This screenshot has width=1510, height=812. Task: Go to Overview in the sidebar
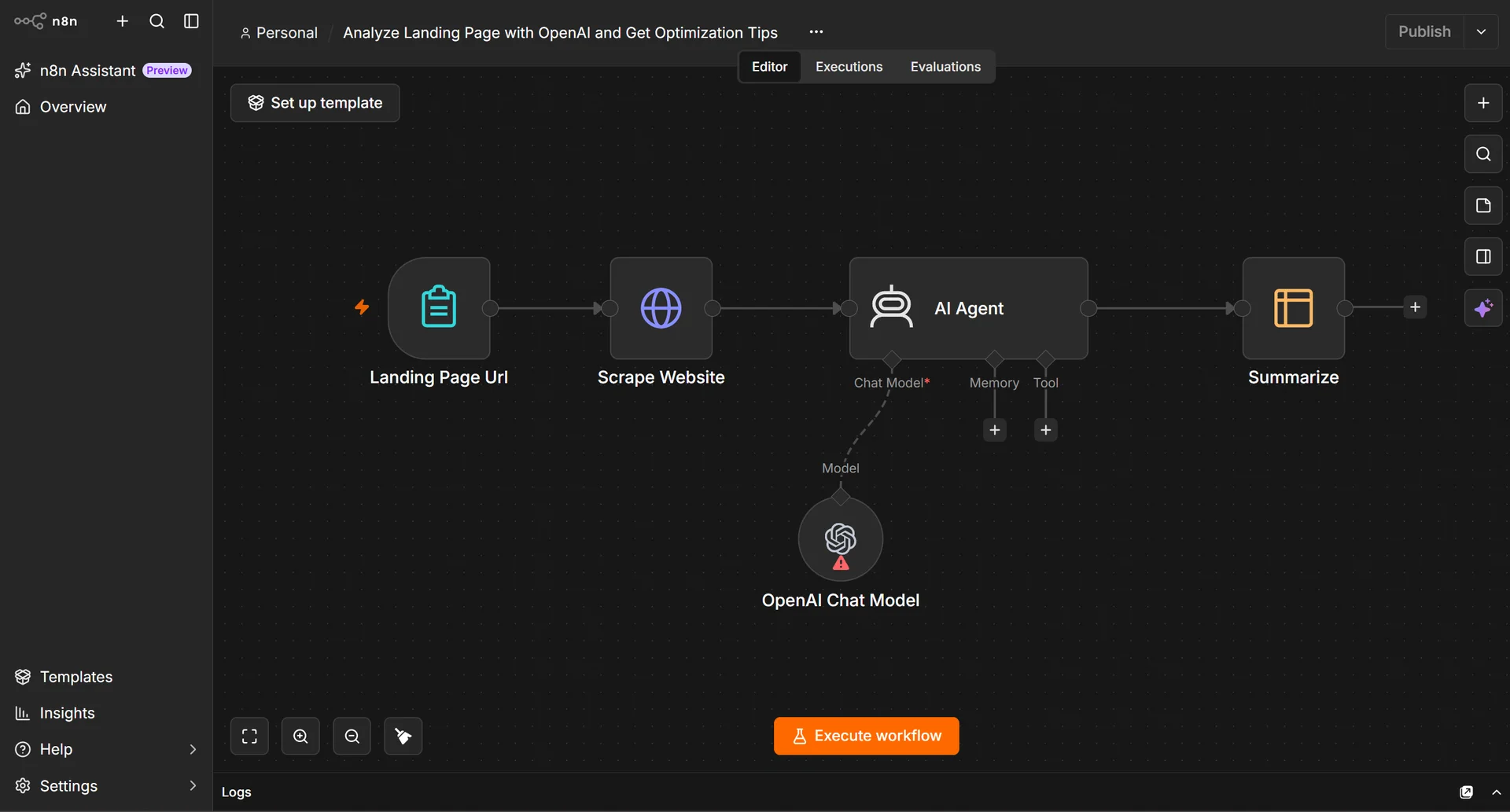pos(72,107)
